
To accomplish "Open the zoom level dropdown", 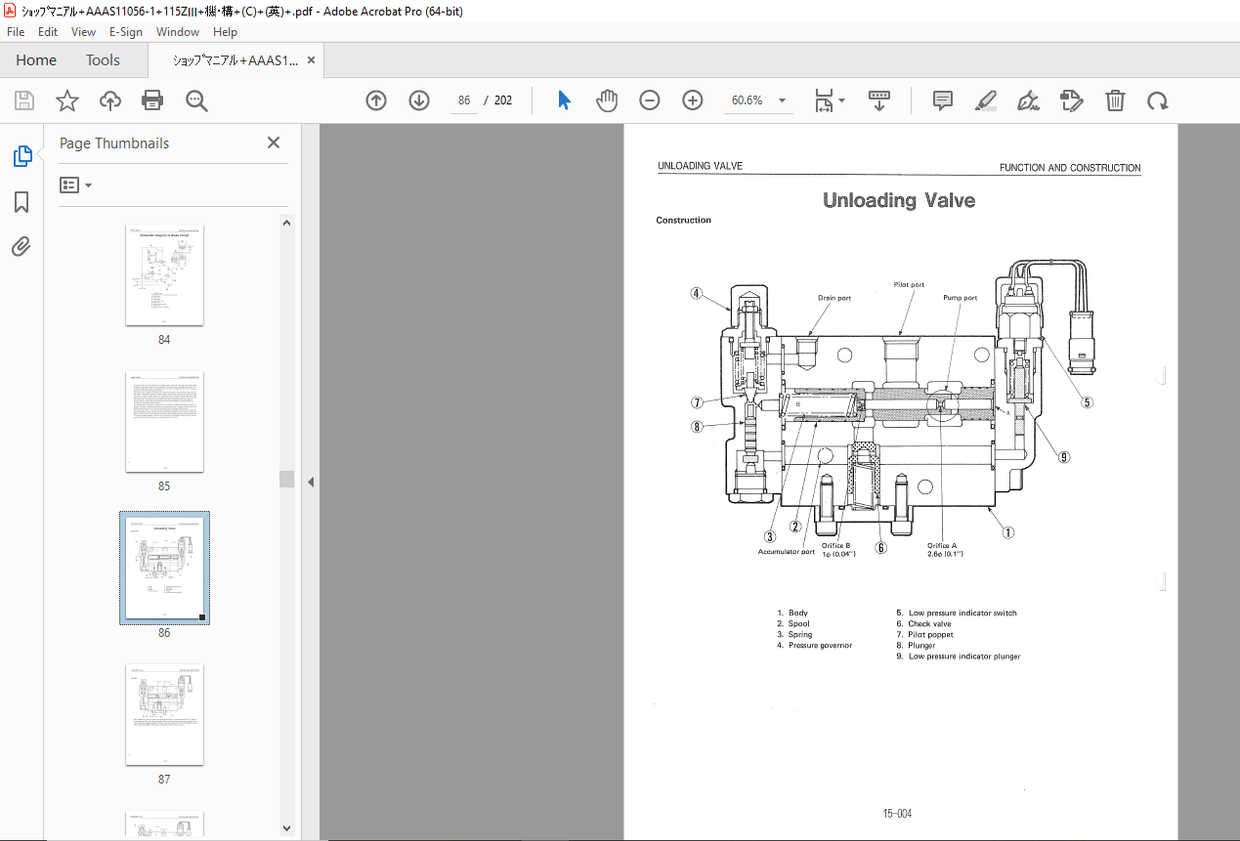I will click(x=782, y=100).
